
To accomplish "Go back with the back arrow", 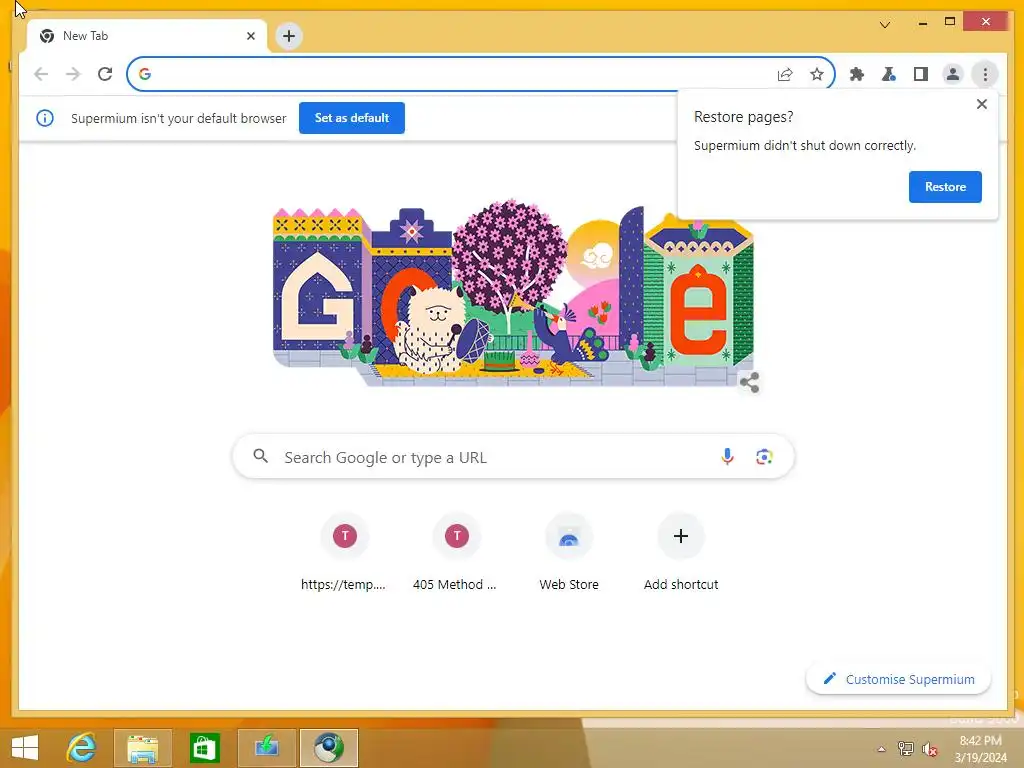I will coord(41,74).
